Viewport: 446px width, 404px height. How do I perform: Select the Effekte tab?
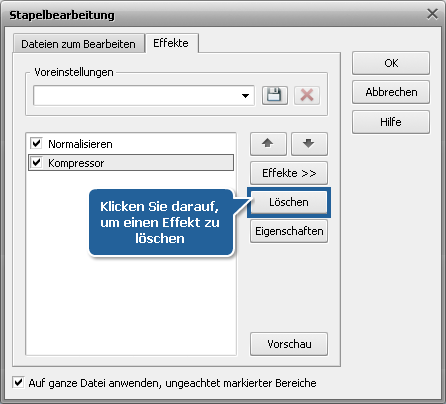171,43
